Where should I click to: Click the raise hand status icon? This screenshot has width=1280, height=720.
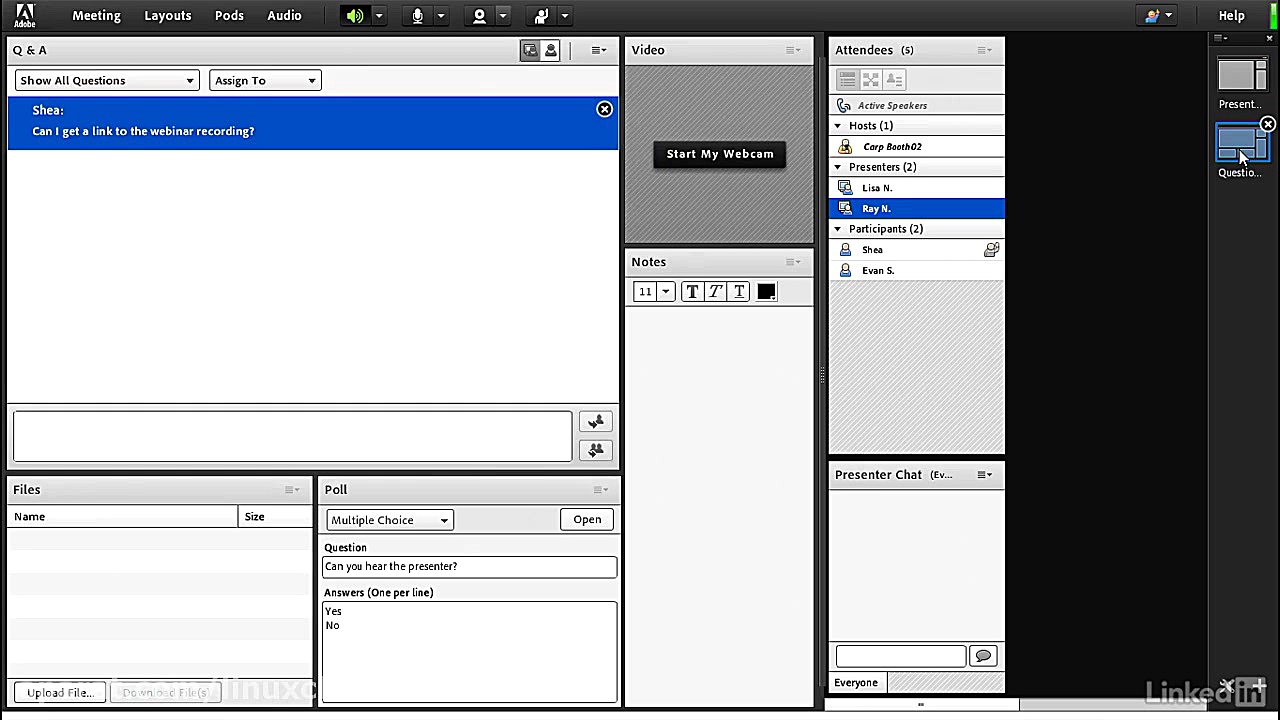[541, 16]
